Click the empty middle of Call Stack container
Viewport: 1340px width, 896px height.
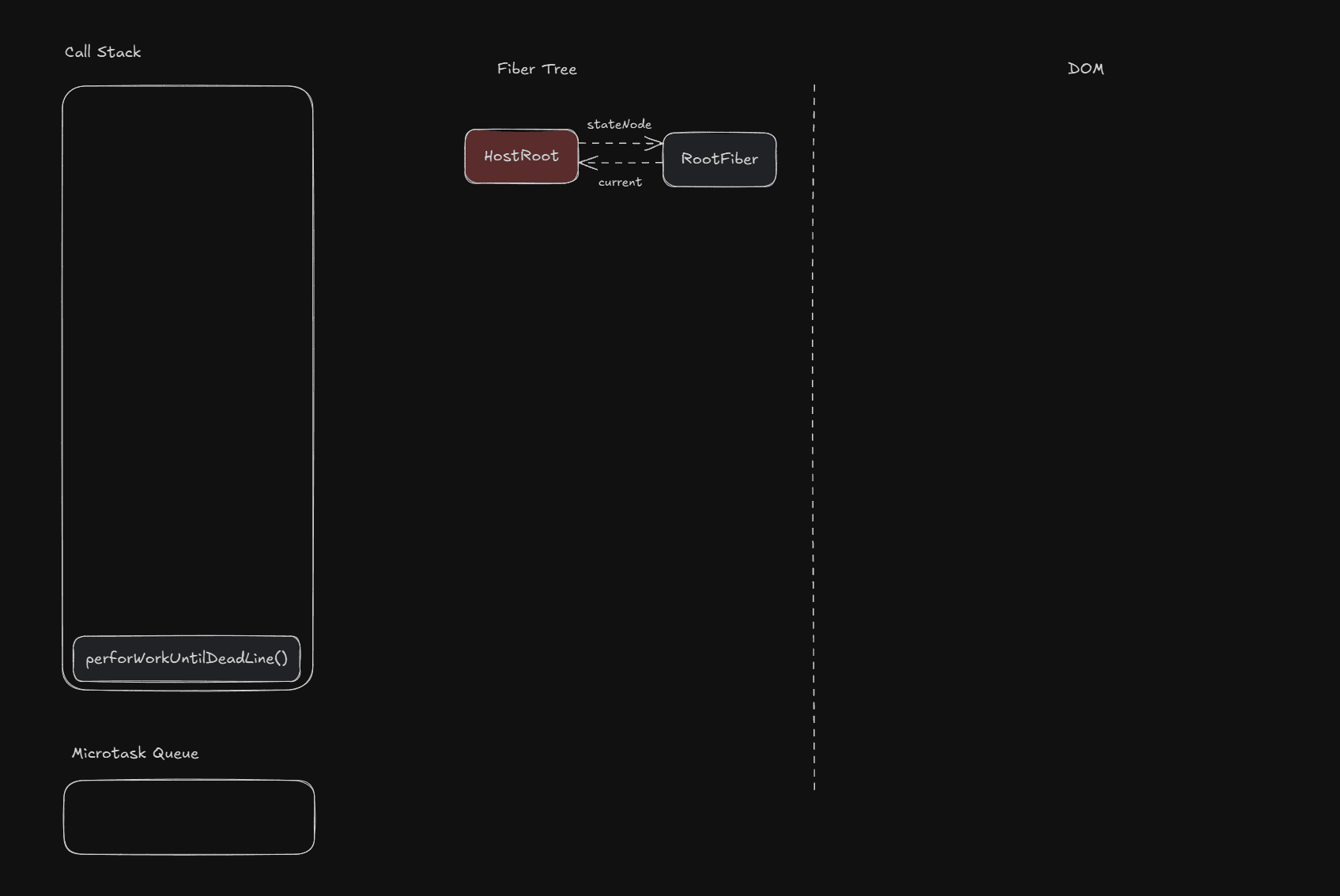point(187,356)
